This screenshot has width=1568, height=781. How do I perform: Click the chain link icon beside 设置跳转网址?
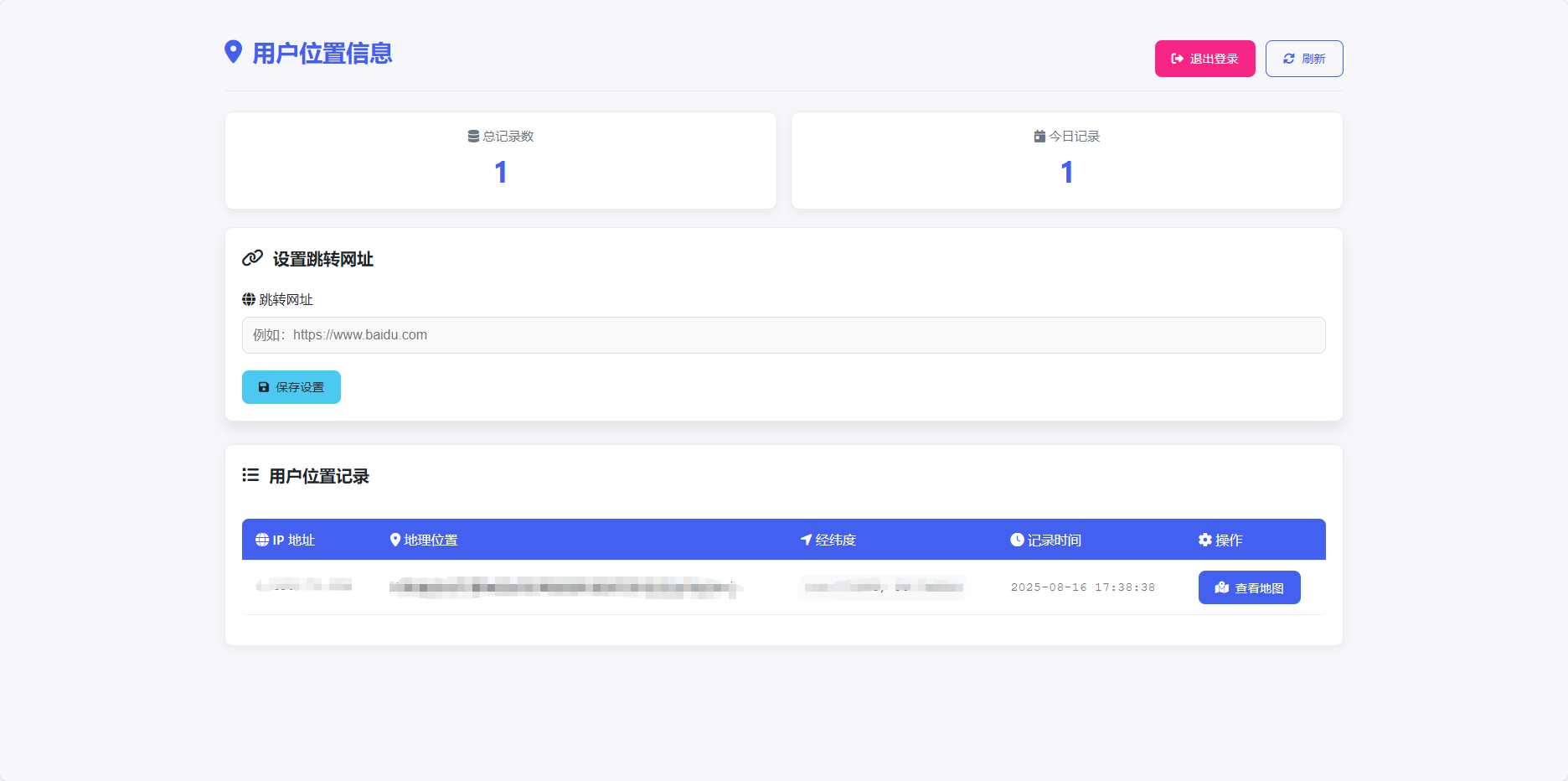(252, 258)
